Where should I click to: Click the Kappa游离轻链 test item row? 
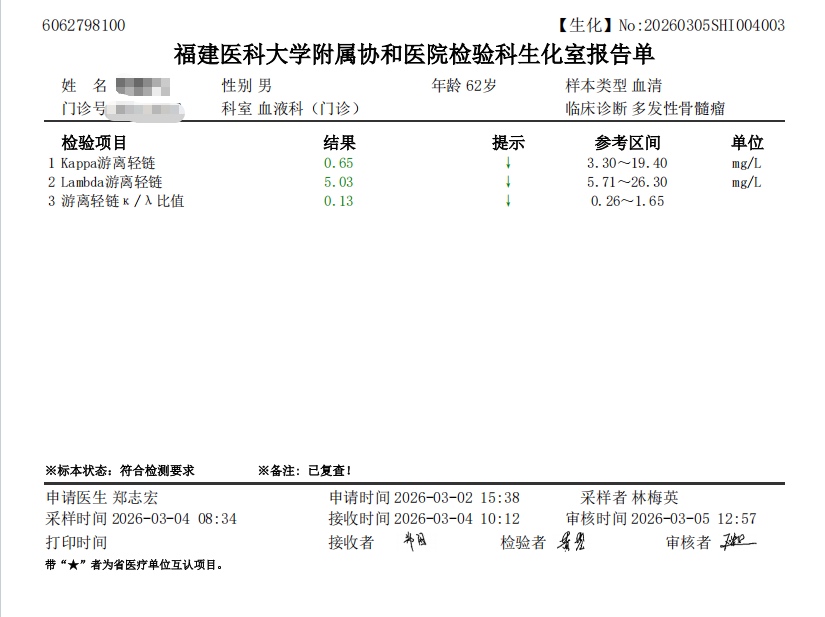[405, 163]
